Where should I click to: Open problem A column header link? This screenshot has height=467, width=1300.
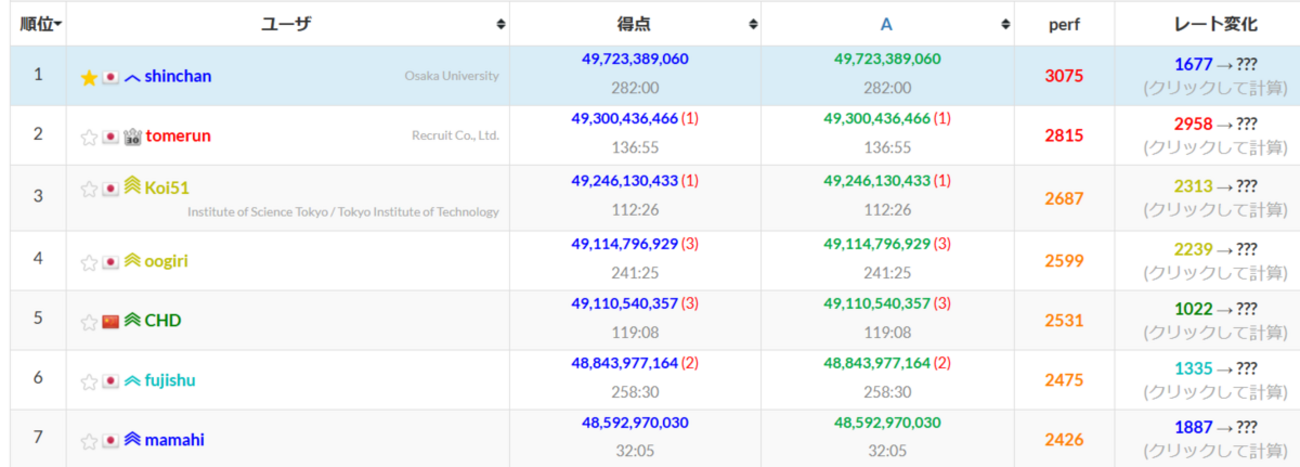(887, 24)
